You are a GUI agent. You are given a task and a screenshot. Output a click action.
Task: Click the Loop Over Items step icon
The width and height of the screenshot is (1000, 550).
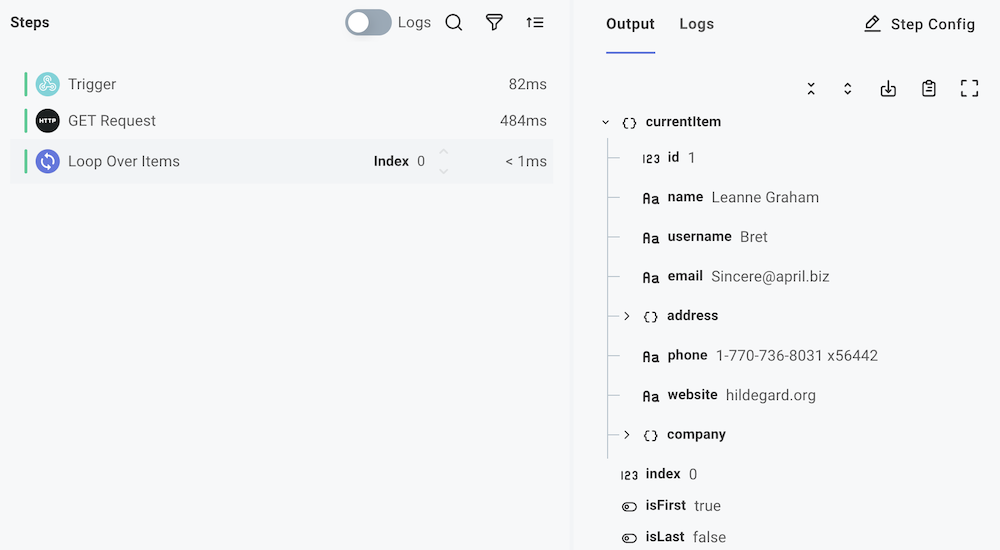(x=48, y=161)
